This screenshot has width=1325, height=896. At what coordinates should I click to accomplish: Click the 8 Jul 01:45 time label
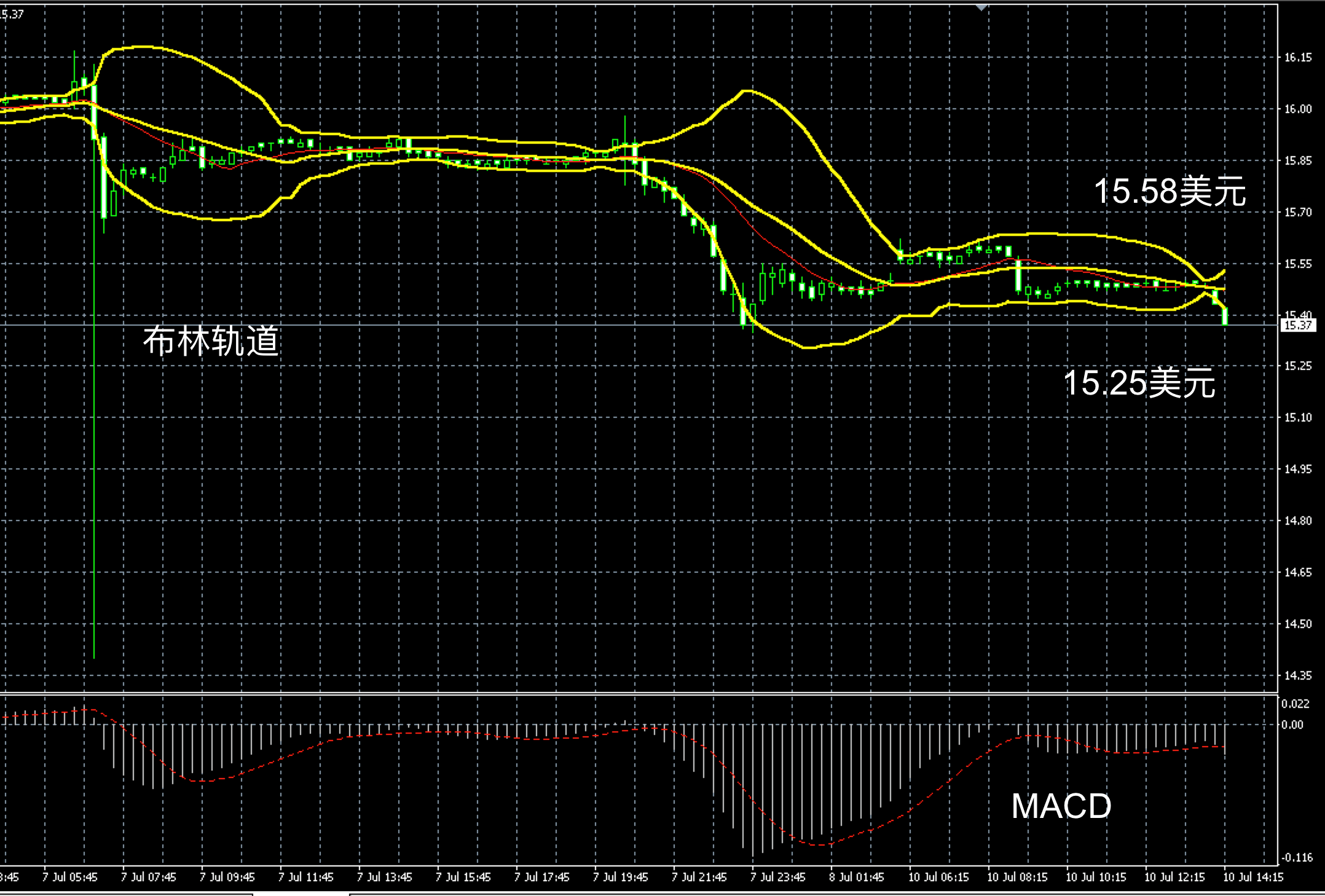(x=856, y=877)
